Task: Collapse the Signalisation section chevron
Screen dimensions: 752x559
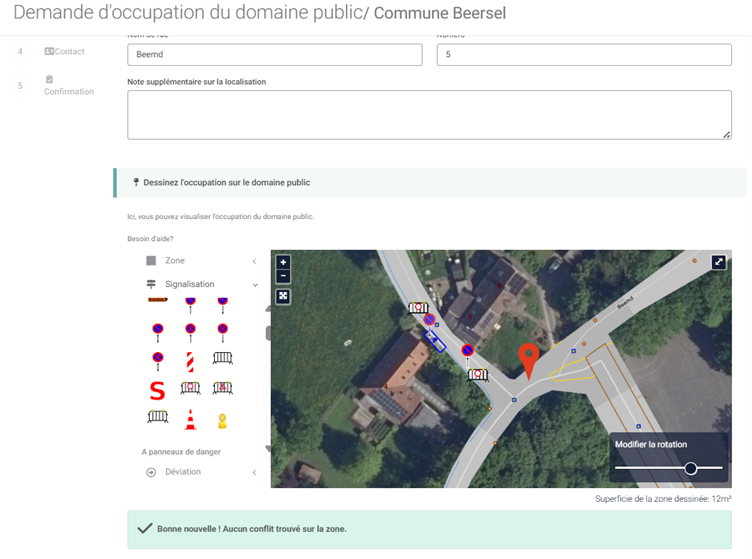Action: click(255, 285)
